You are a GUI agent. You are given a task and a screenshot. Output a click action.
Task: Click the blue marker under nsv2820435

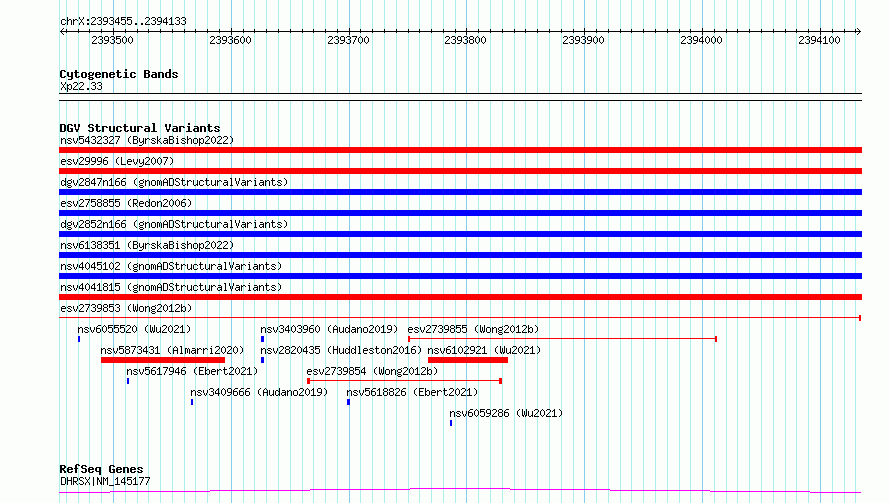pos(262,360)
